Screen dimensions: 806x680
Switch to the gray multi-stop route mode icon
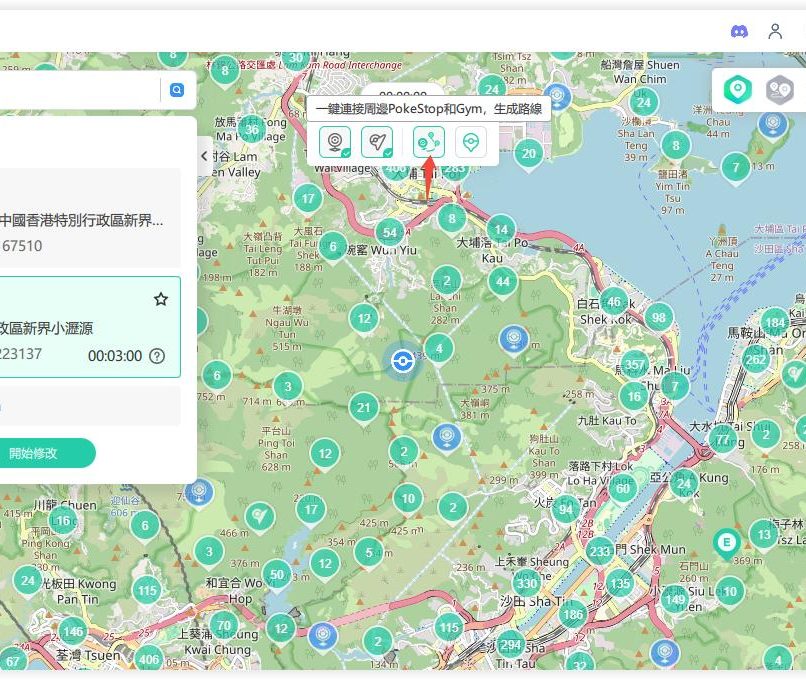click(x=780, y=90)
